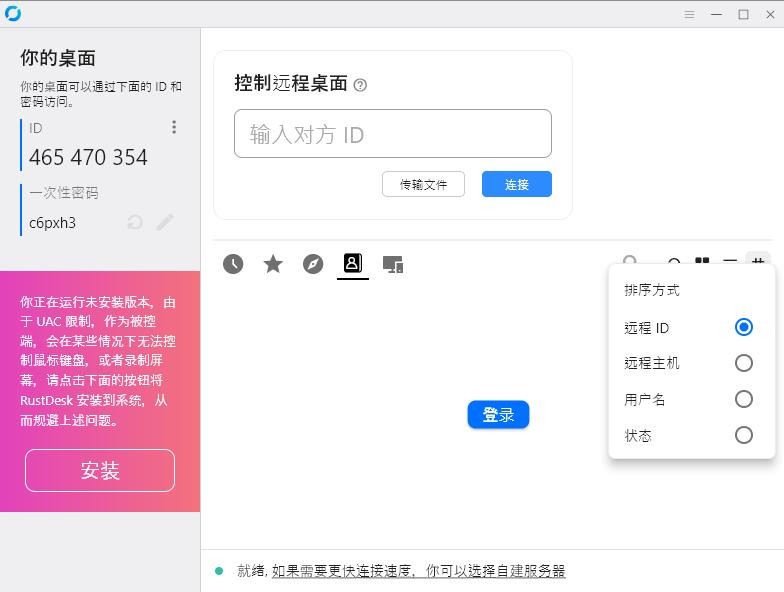
Task: Click the 一次性密码 label
Action: pyautogui.click(x=64, y=192)
